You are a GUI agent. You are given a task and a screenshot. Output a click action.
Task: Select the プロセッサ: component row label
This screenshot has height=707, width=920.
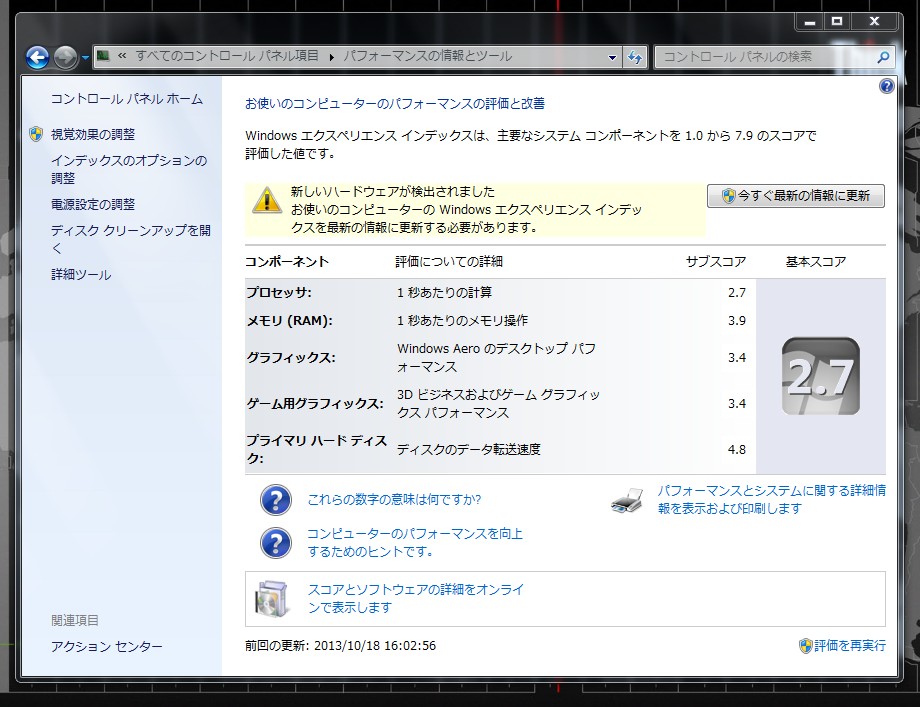point(279,292)
